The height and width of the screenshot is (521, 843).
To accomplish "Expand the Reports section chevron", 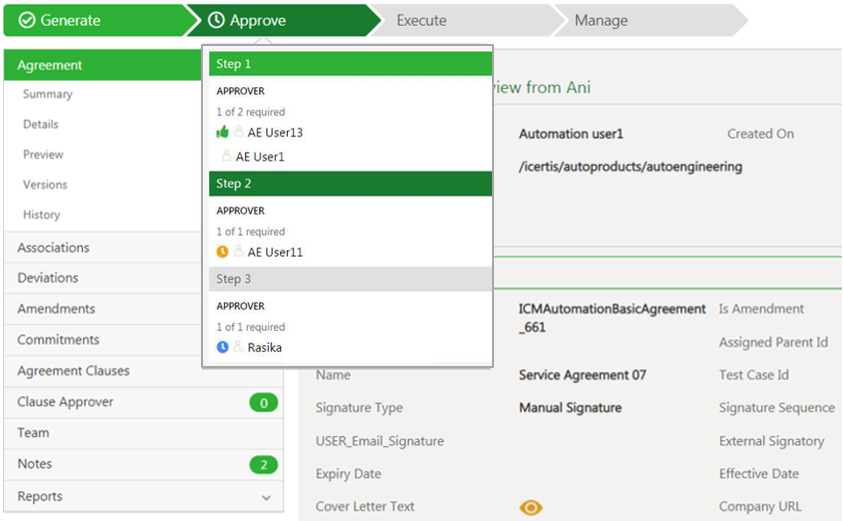I will [x=266, y=497].
